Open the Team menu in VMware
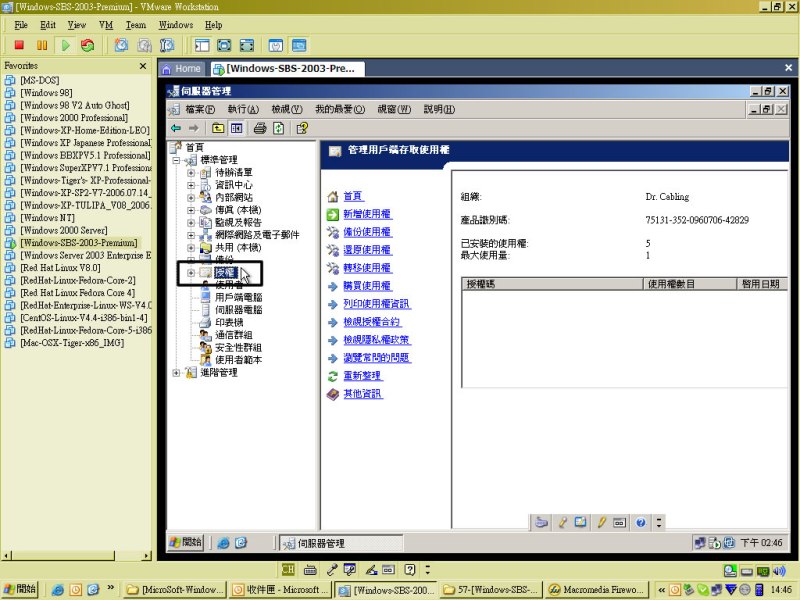 [136, 25]
